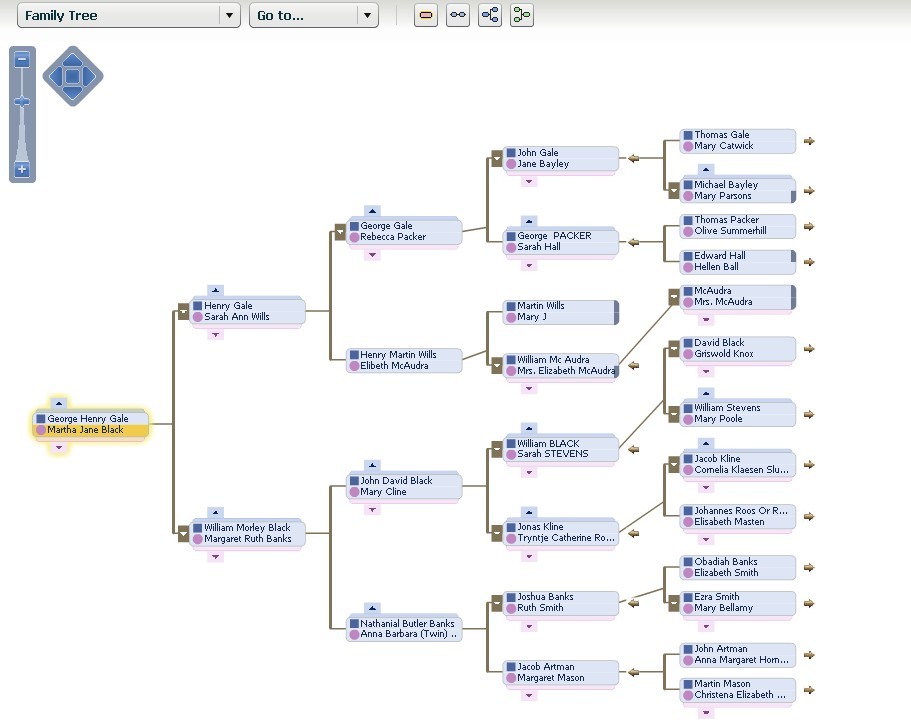
Task: Expand the down-arrow tab below Margaret Ruth Banks
Action: pos(216,557)
